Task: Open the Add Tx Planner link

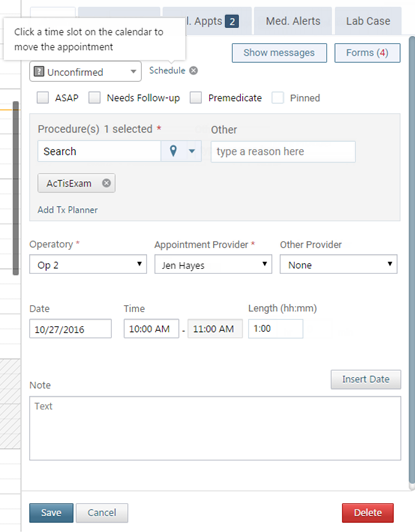Action: pyautogui.click(x=68, y=210)
